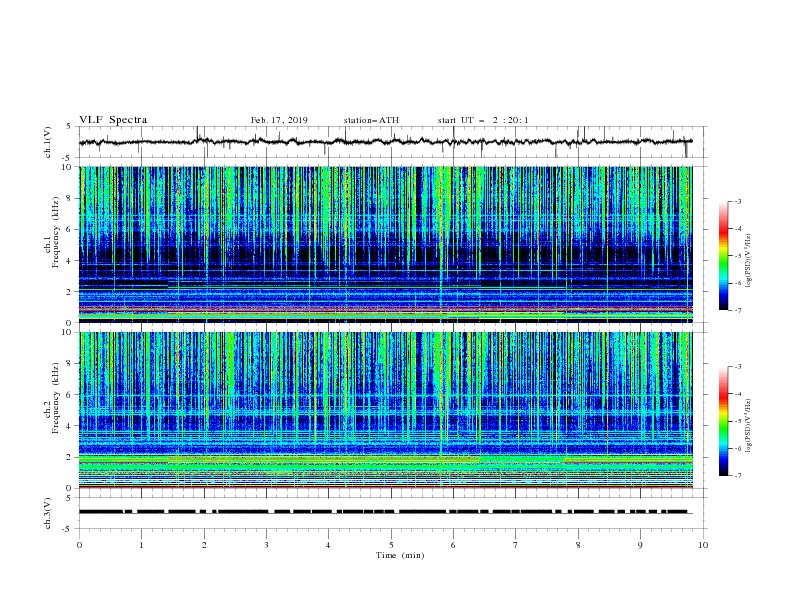Click the time axis tick label "3"
The image size is (792, 612).
pyautogui.click(x=266, y=545)
